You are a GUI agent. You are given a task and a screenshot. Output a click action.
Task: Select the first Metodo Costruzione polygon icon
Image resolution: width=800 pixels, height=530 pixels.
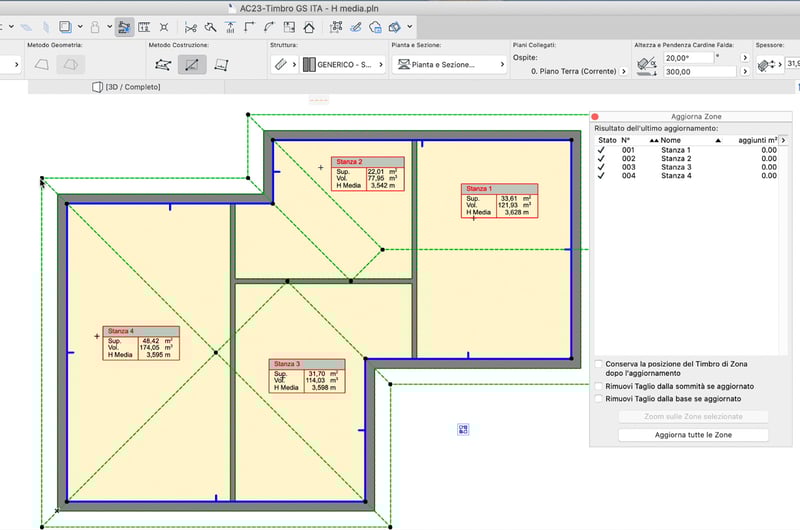163,65
